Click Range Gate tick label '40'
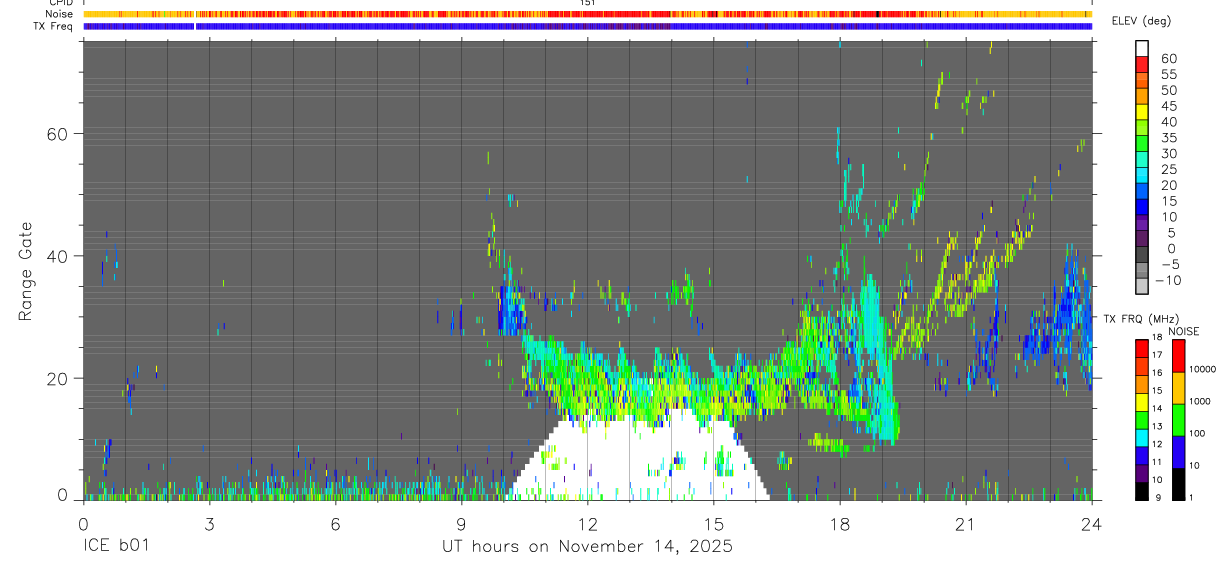The height and width of the screenshot is (567, 1228). pyautogui.click(x=59, y=256)
